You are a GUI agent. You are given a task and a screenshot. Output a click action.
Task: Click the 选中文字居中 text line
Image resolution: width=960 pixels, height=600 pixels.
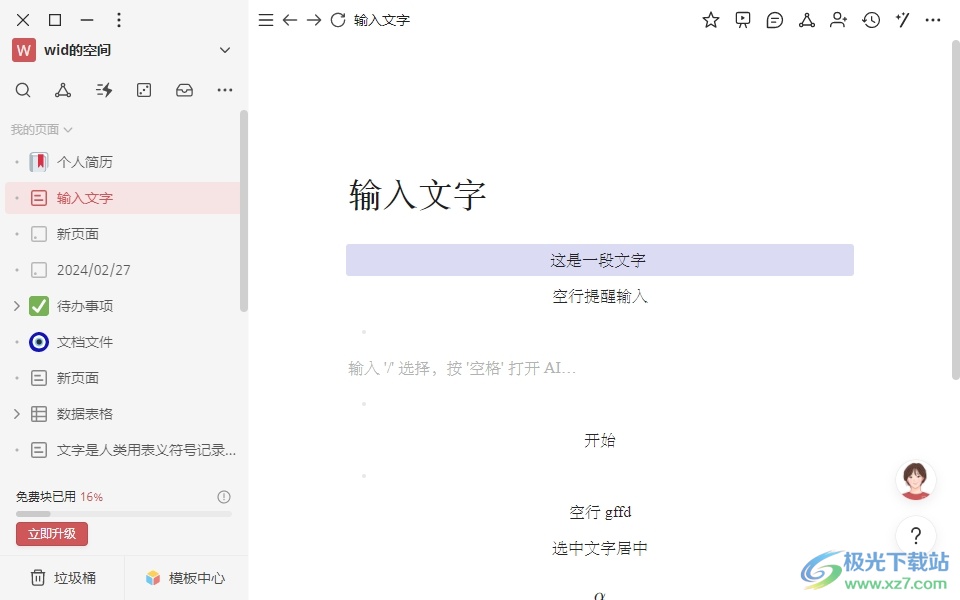[599, 548]
